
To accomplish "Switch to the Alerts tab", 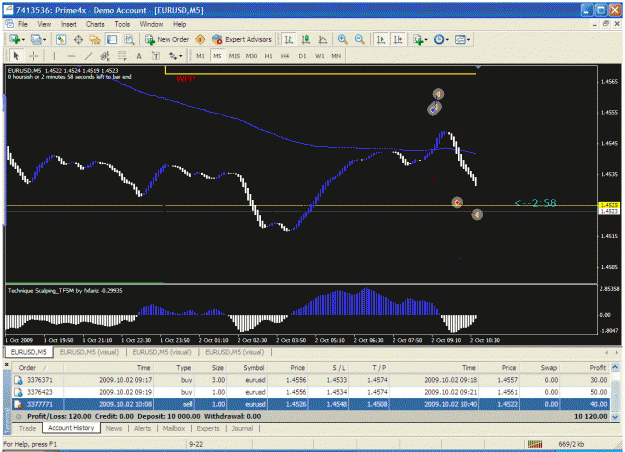I will 142,428.
